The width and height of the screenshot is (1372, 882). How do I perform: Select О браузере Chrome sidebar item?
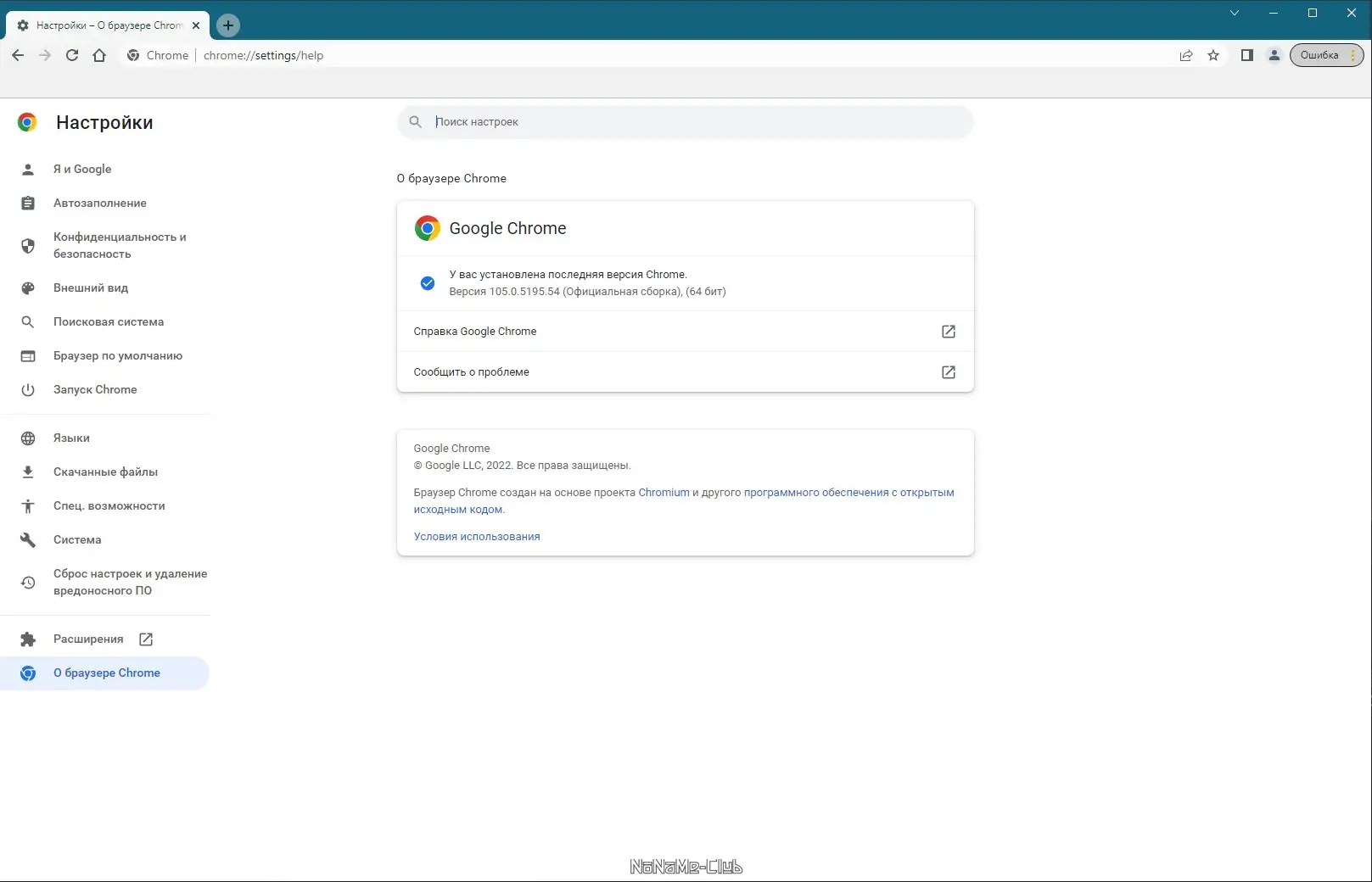point(105,673)
